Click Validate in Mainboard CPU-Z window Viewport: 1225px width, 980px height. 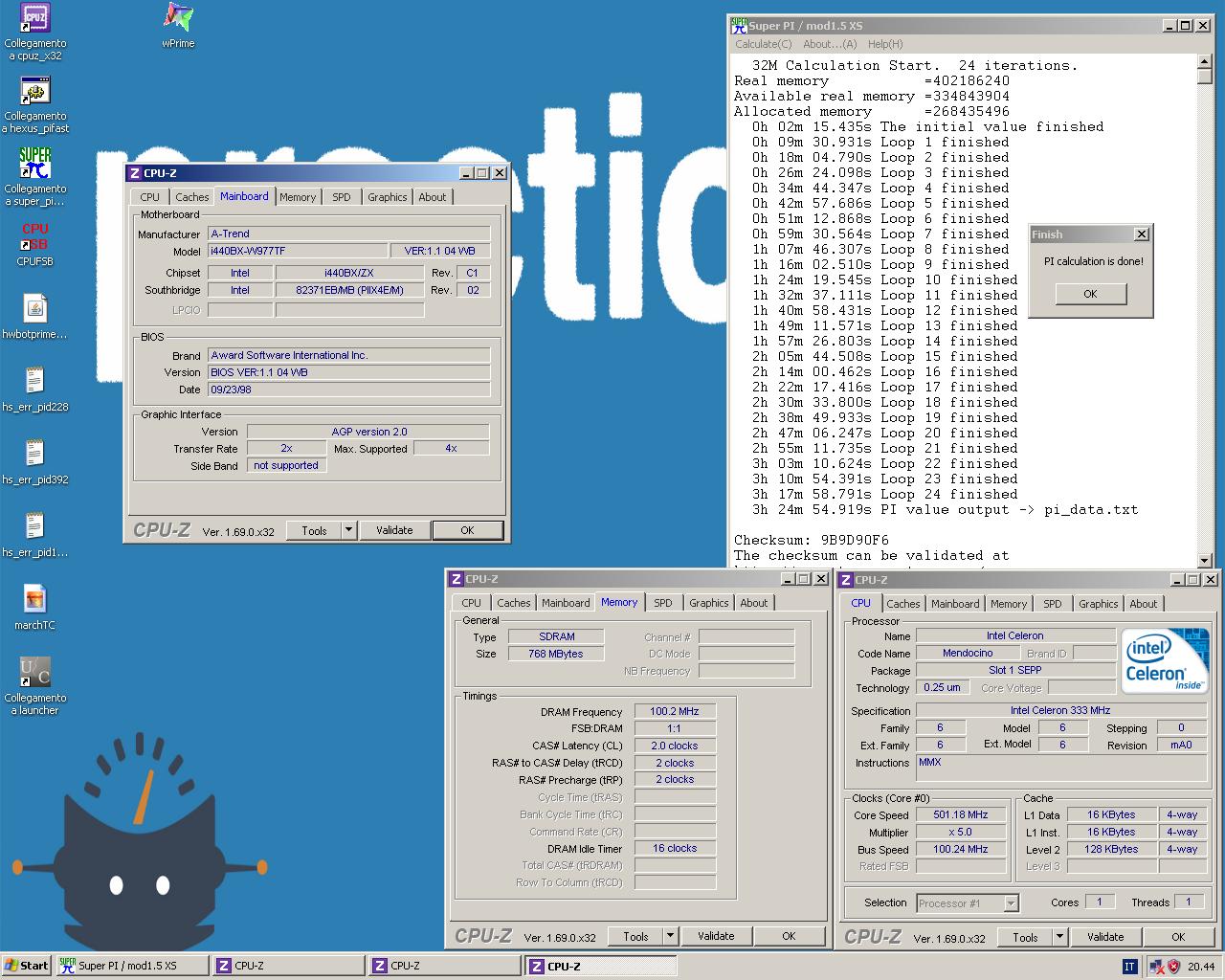394,530
